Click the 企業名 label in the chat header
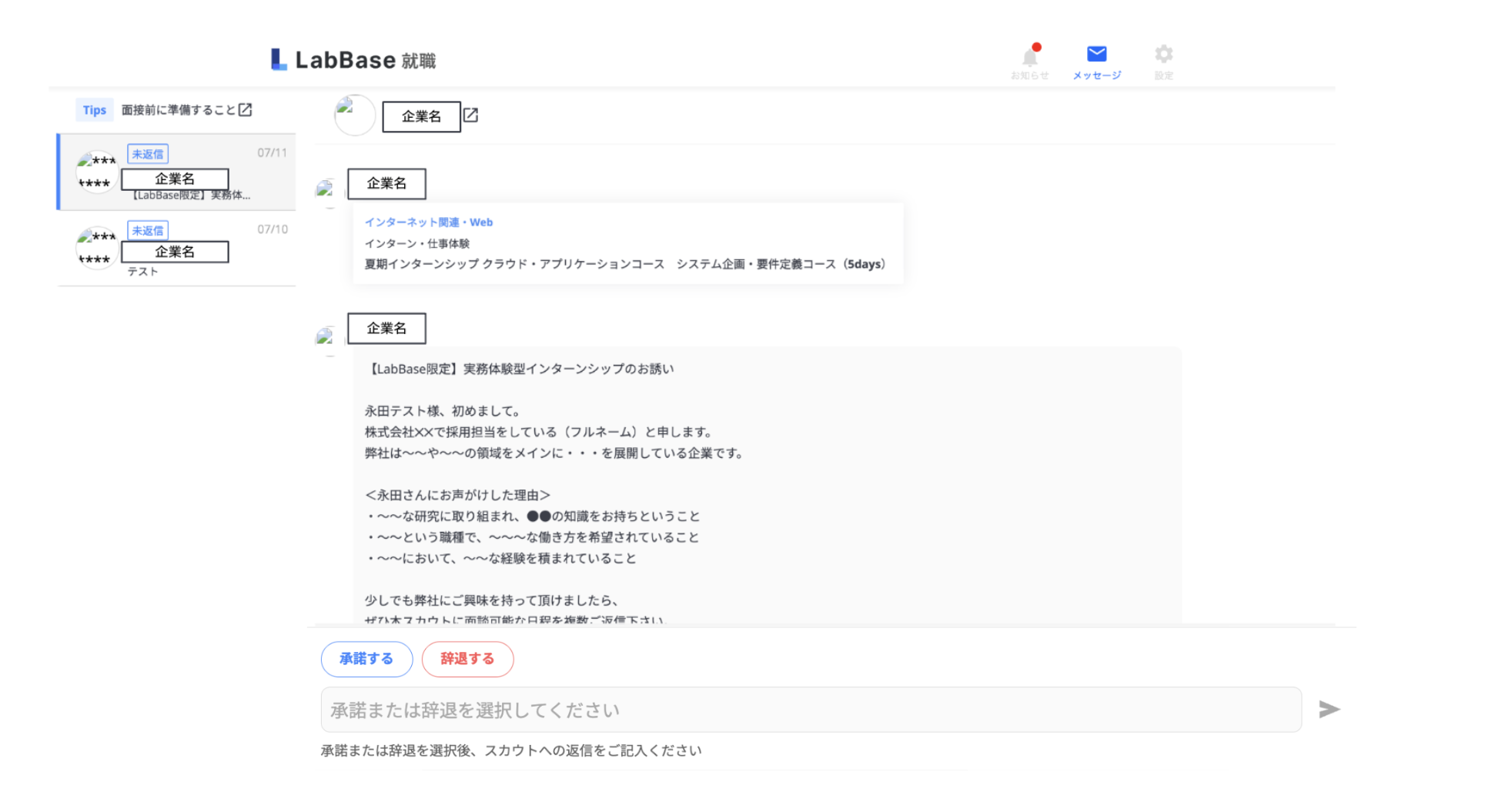The image size is (1512, 802). tap(420, 115)
